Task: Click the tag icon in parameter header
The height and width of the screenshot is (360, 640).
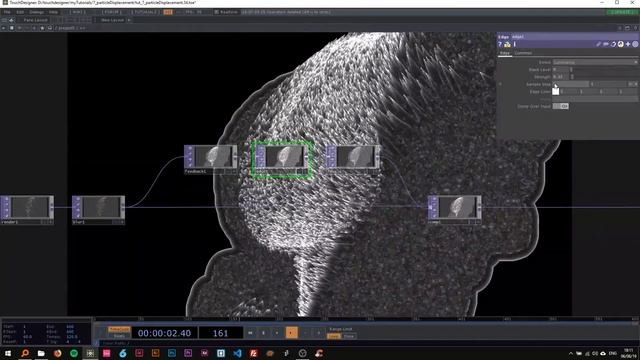Action: coord(613,44)
